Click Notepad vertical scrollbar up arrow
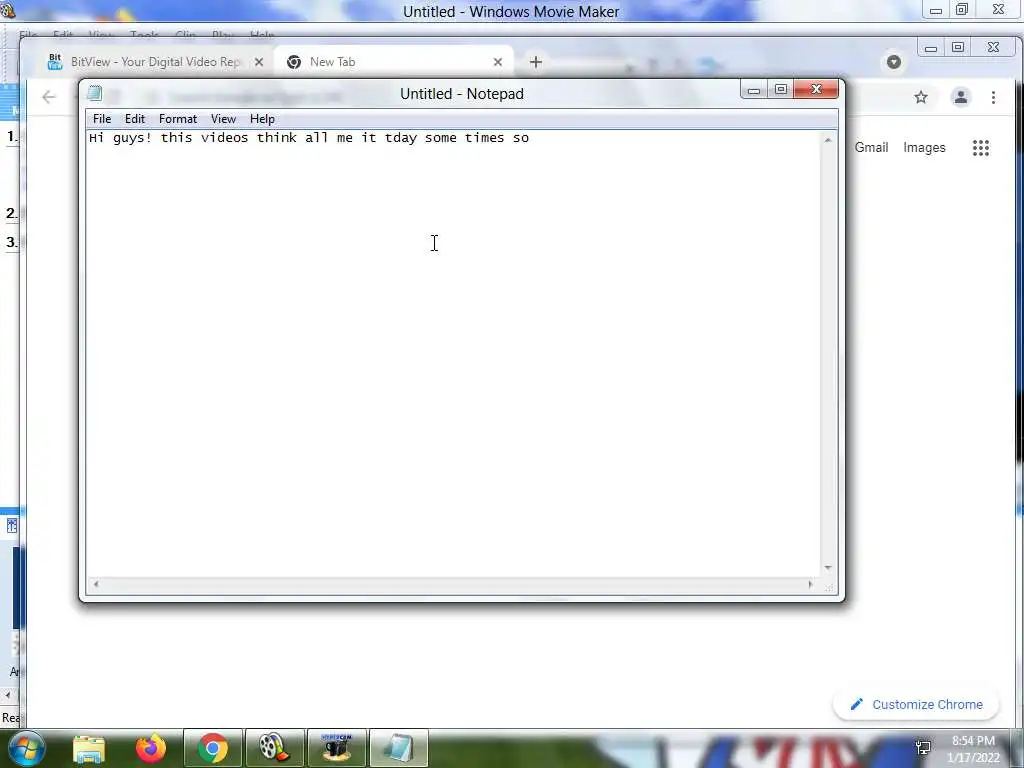Viewport: 1024px width, 768px height. (828, 140)
